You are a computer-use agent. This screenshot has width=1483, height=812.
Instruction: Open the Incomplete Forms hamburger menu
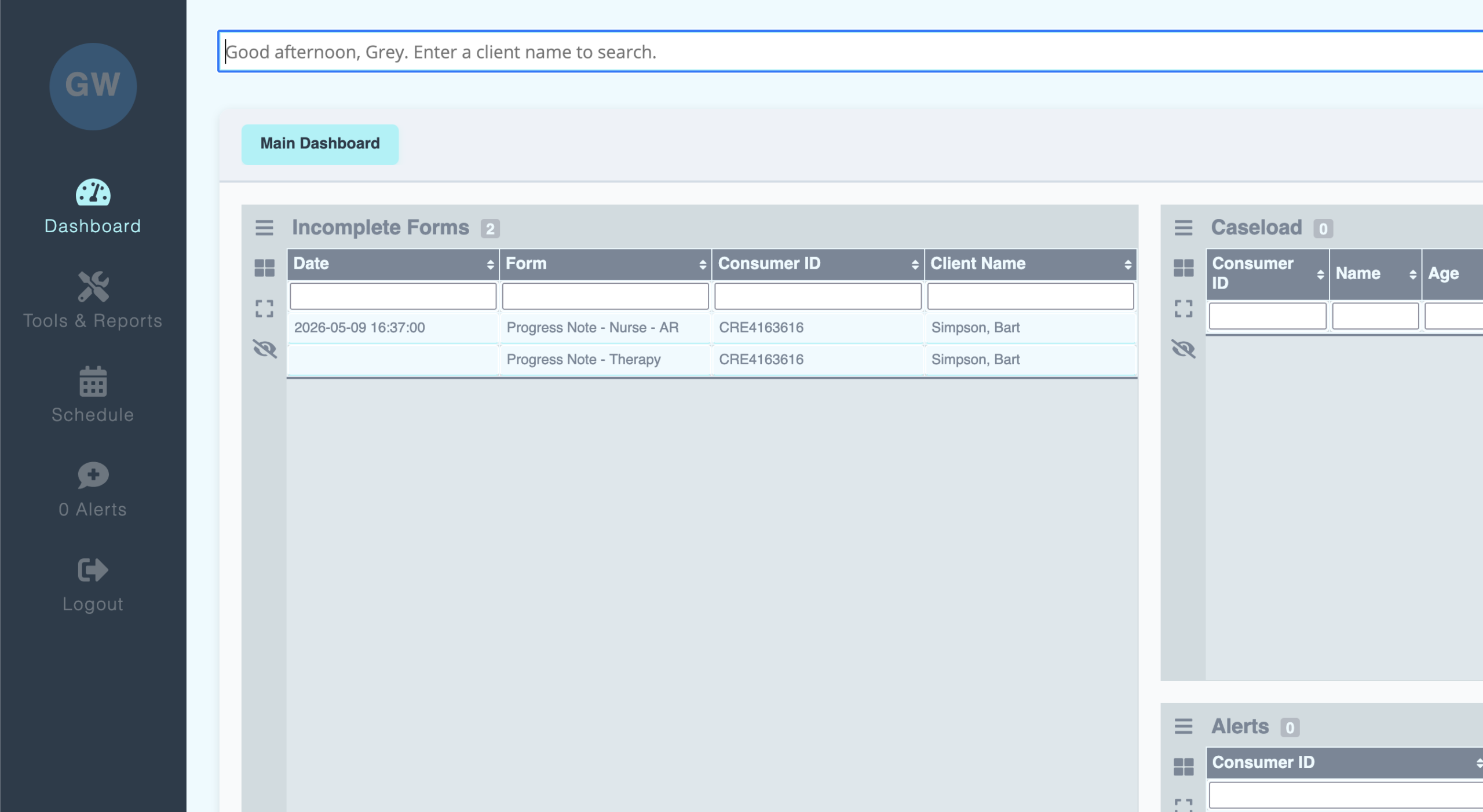point(264,228)
